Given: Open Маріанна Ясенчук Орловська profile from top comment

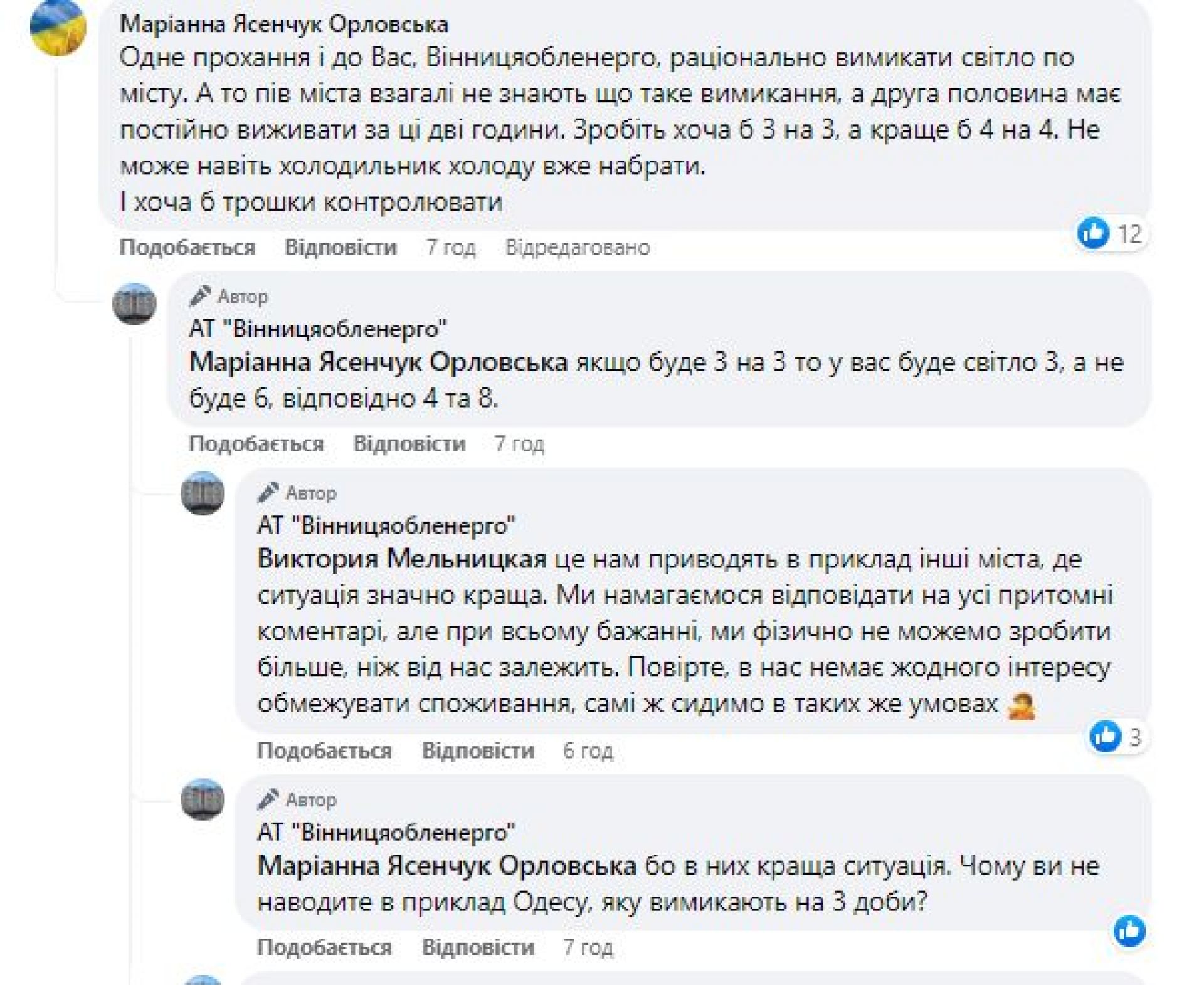Looking at the screenshot, I should 283,24.
